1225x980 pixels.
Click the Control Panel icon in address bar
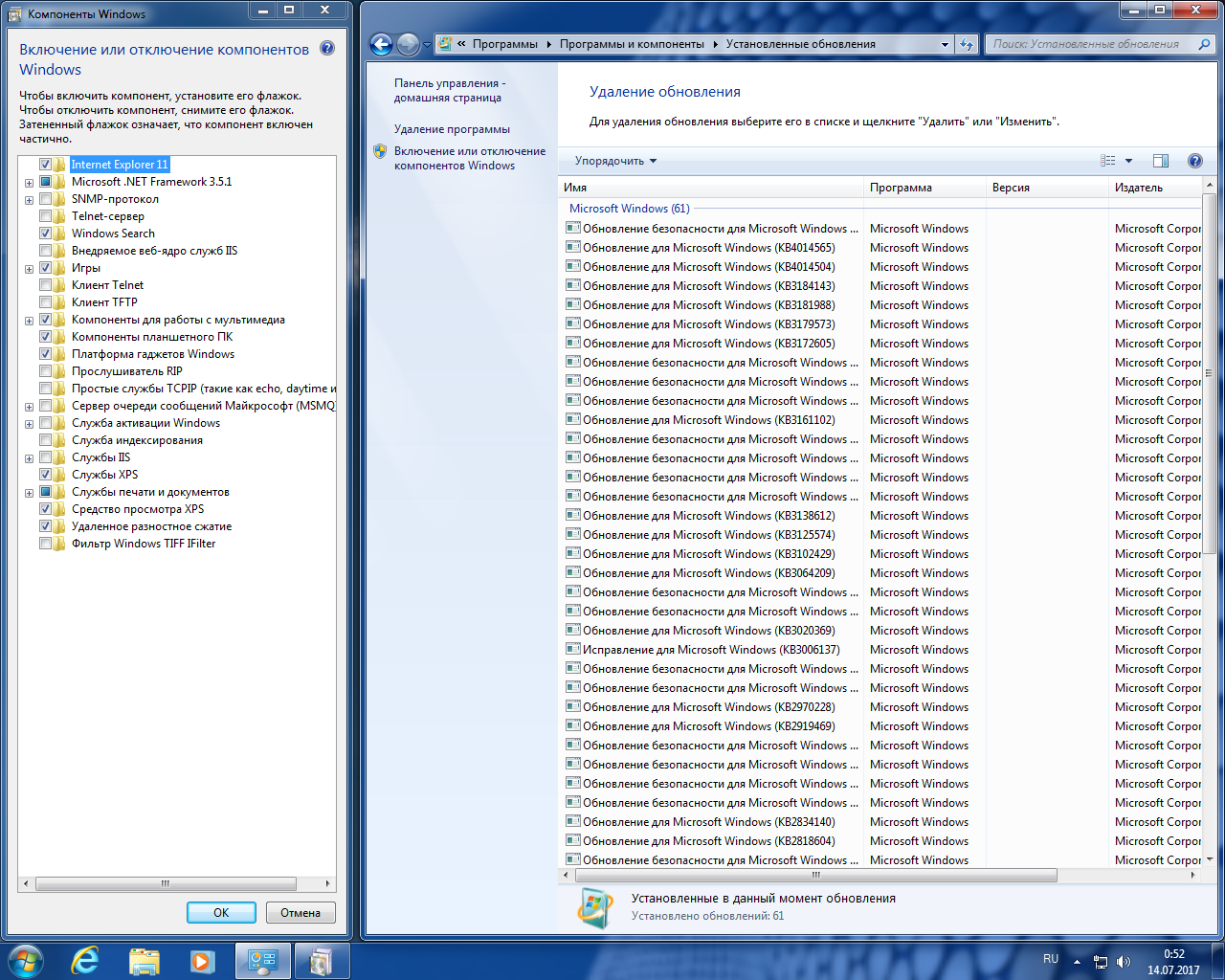(x=445, y=44)
